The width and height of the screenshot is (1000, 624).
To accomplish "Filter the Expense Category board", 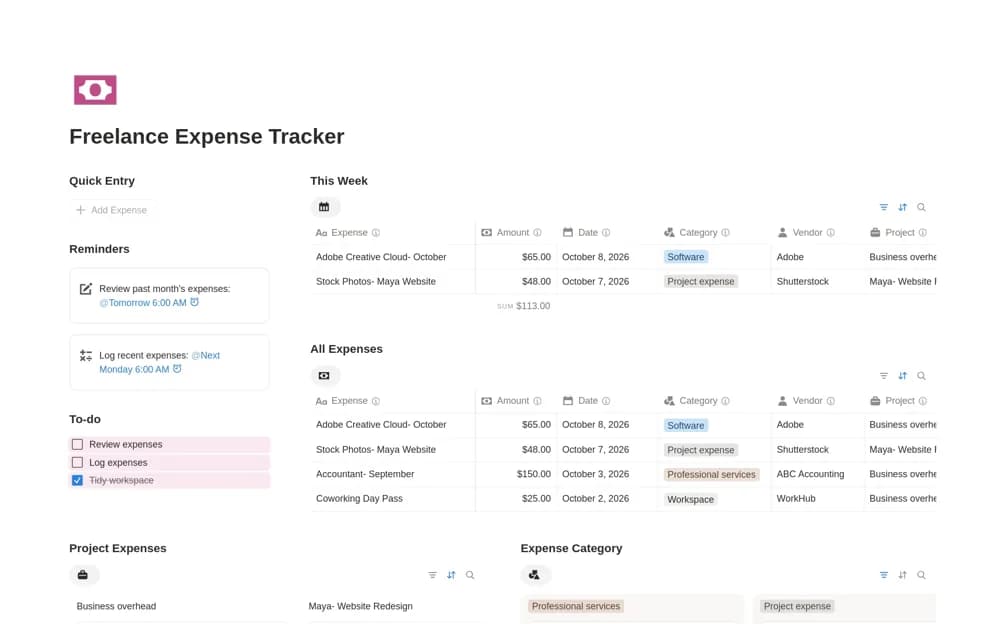I will pyautogui.click(x=883, y=575).
